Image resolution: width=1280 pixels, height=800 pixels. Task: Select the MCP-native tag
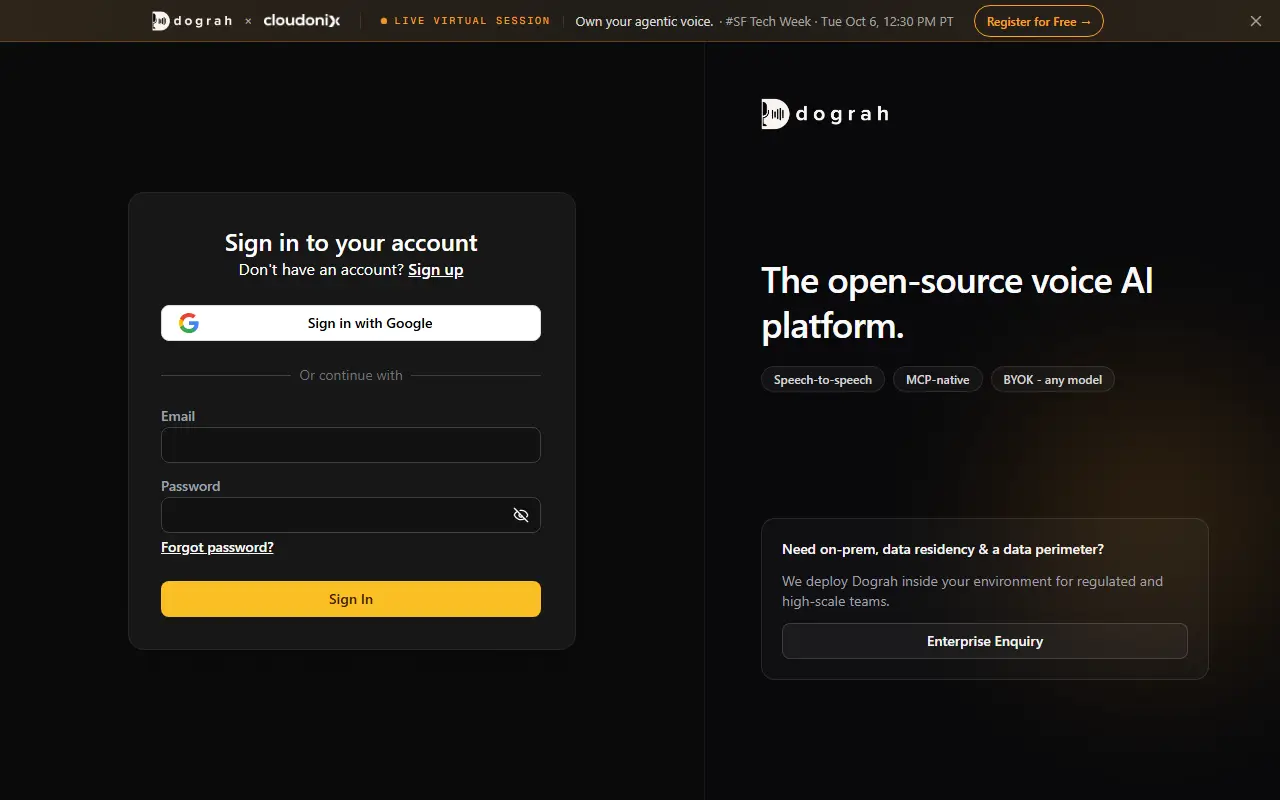point(938,380)
